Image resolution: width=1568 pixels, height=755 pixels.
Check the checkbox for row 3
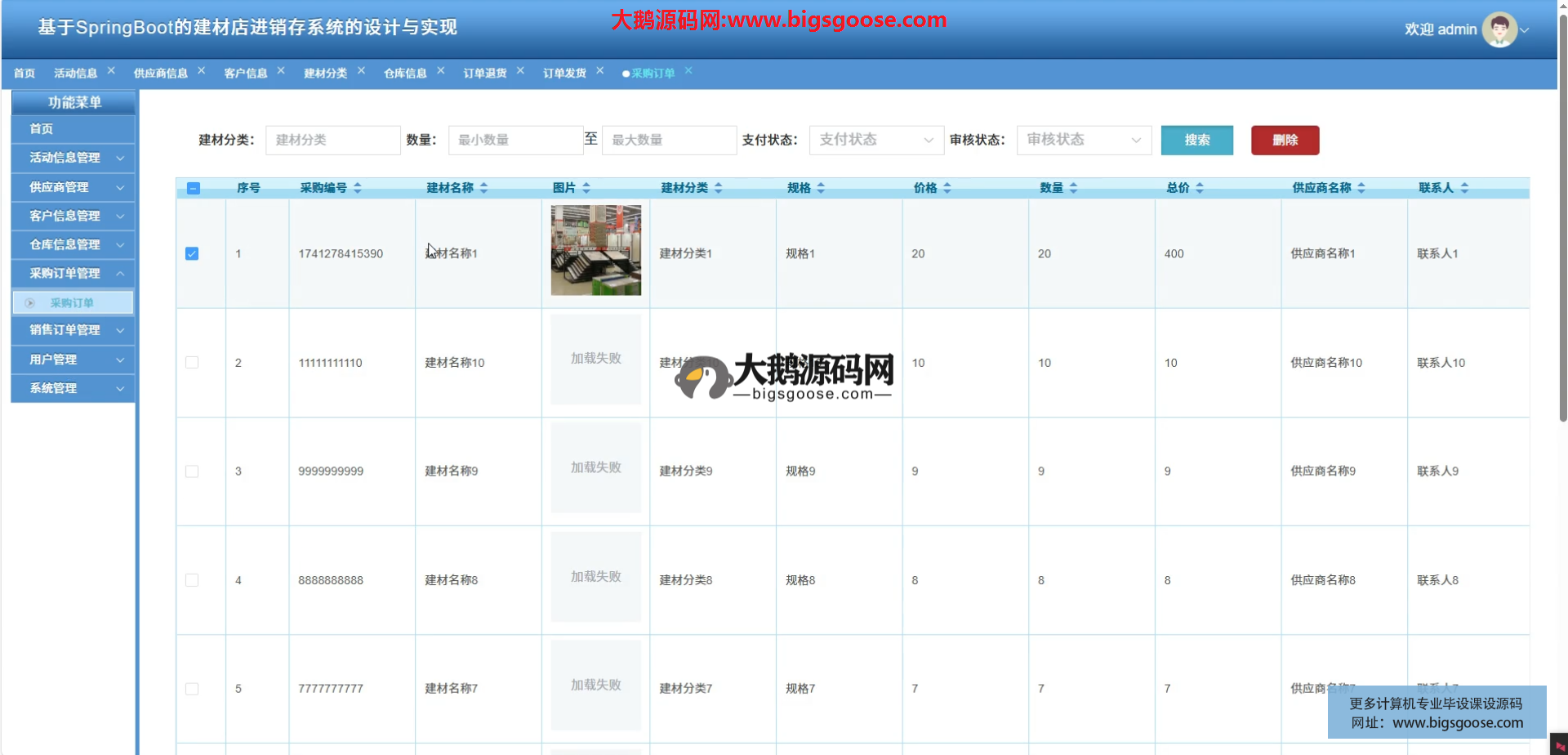[192, 471]
